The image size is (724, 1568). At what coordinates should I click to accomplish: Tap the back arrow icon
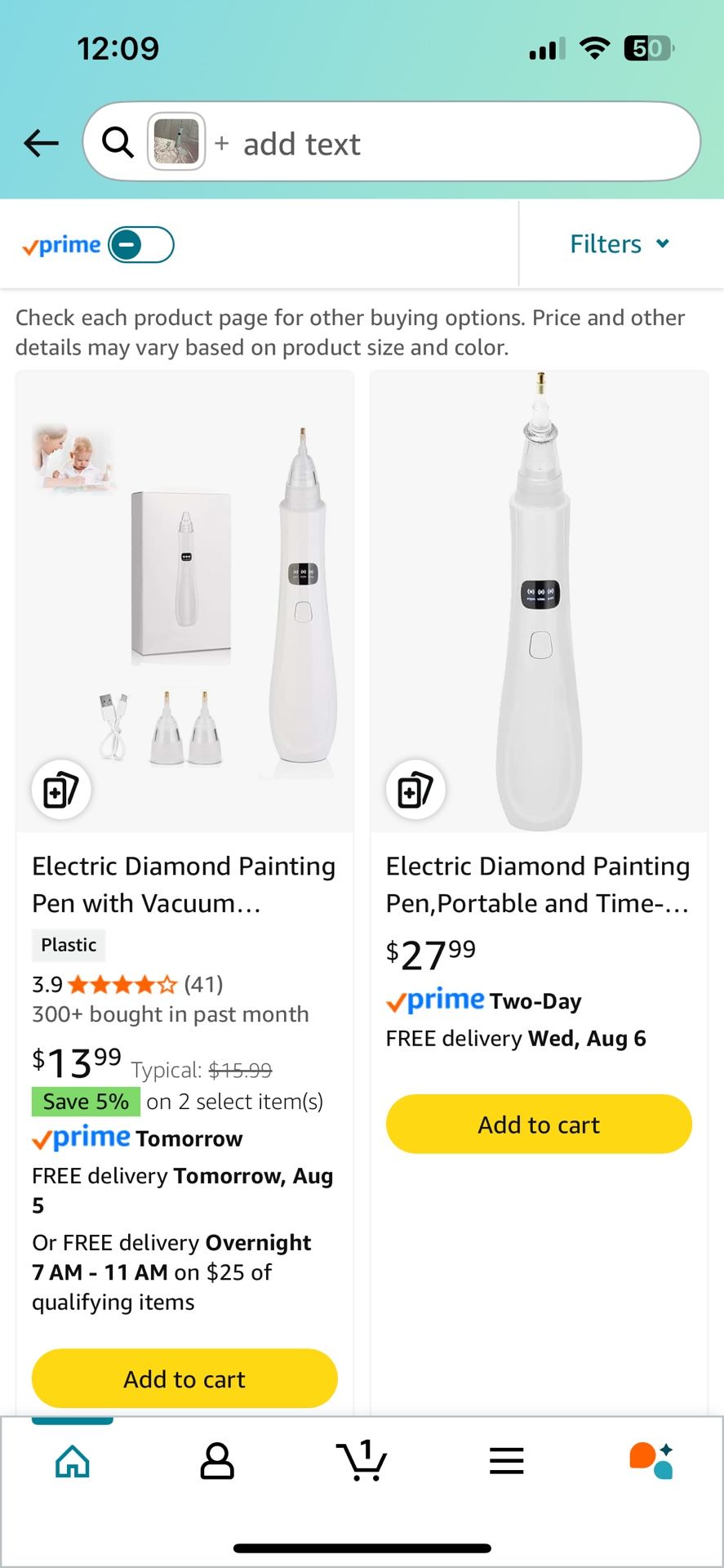(x=41, y=143)
